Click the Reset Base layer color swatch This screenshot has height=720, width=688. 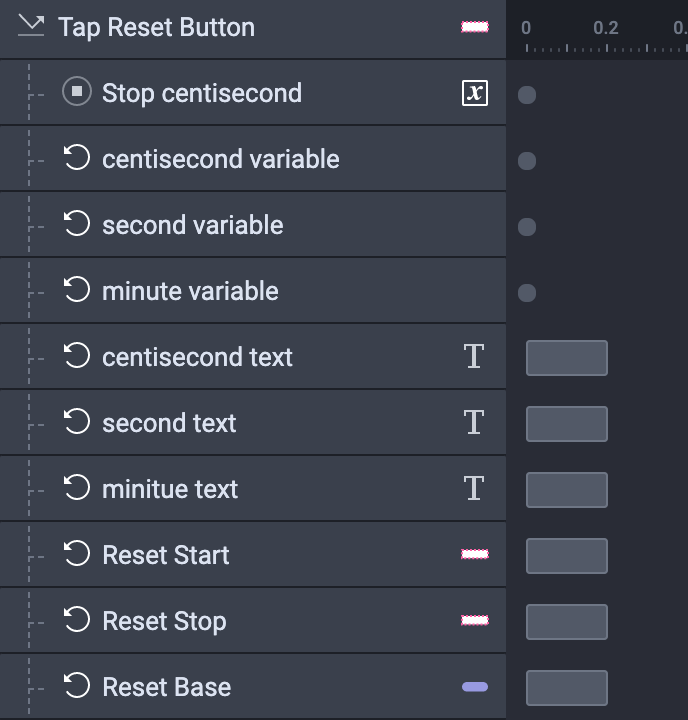coord(475,687)
